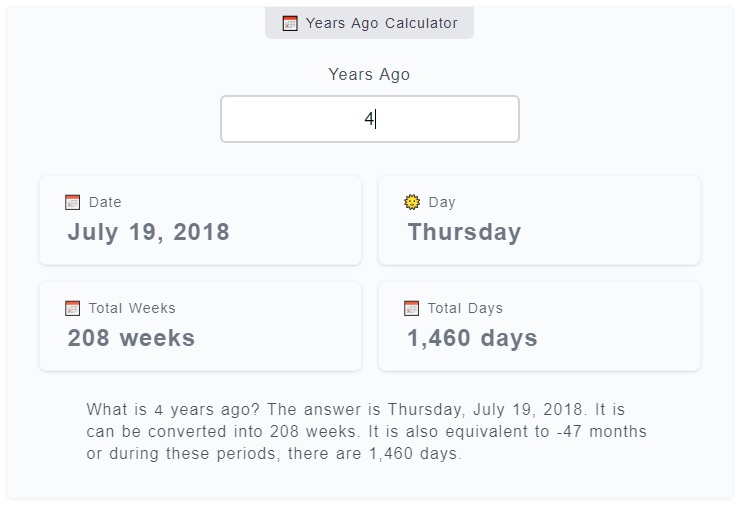The image size is (743, 506).
Task: Click the Total Weeks card label
Action: coord(132,308)
